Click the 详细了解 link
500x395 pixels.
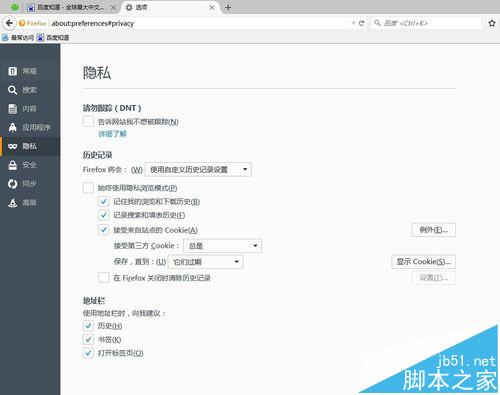[x=112, y=134]
